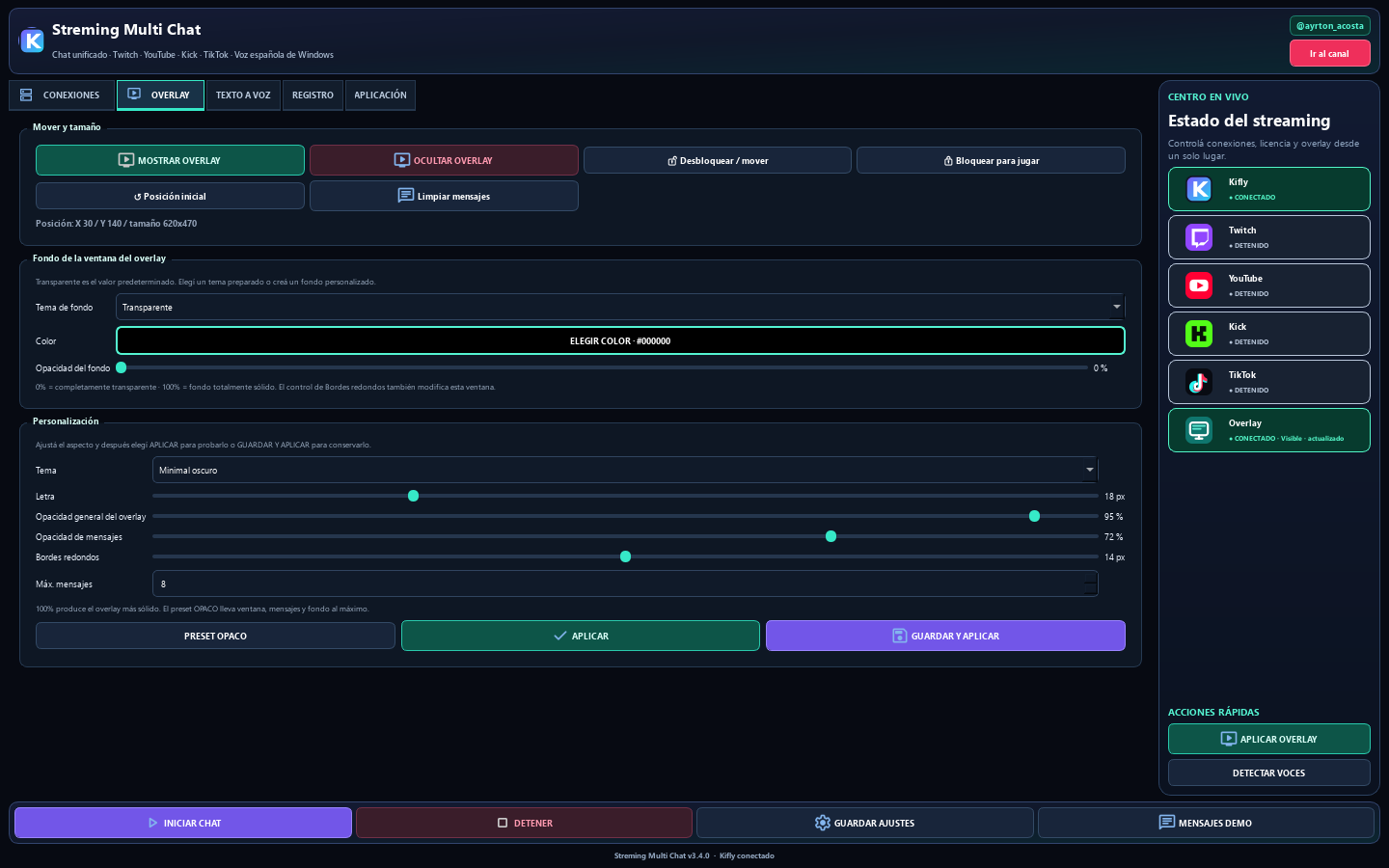Open the Tema de fondo dropdown
The width and height of the screenshot is (1389, 868).
[620, 307]
